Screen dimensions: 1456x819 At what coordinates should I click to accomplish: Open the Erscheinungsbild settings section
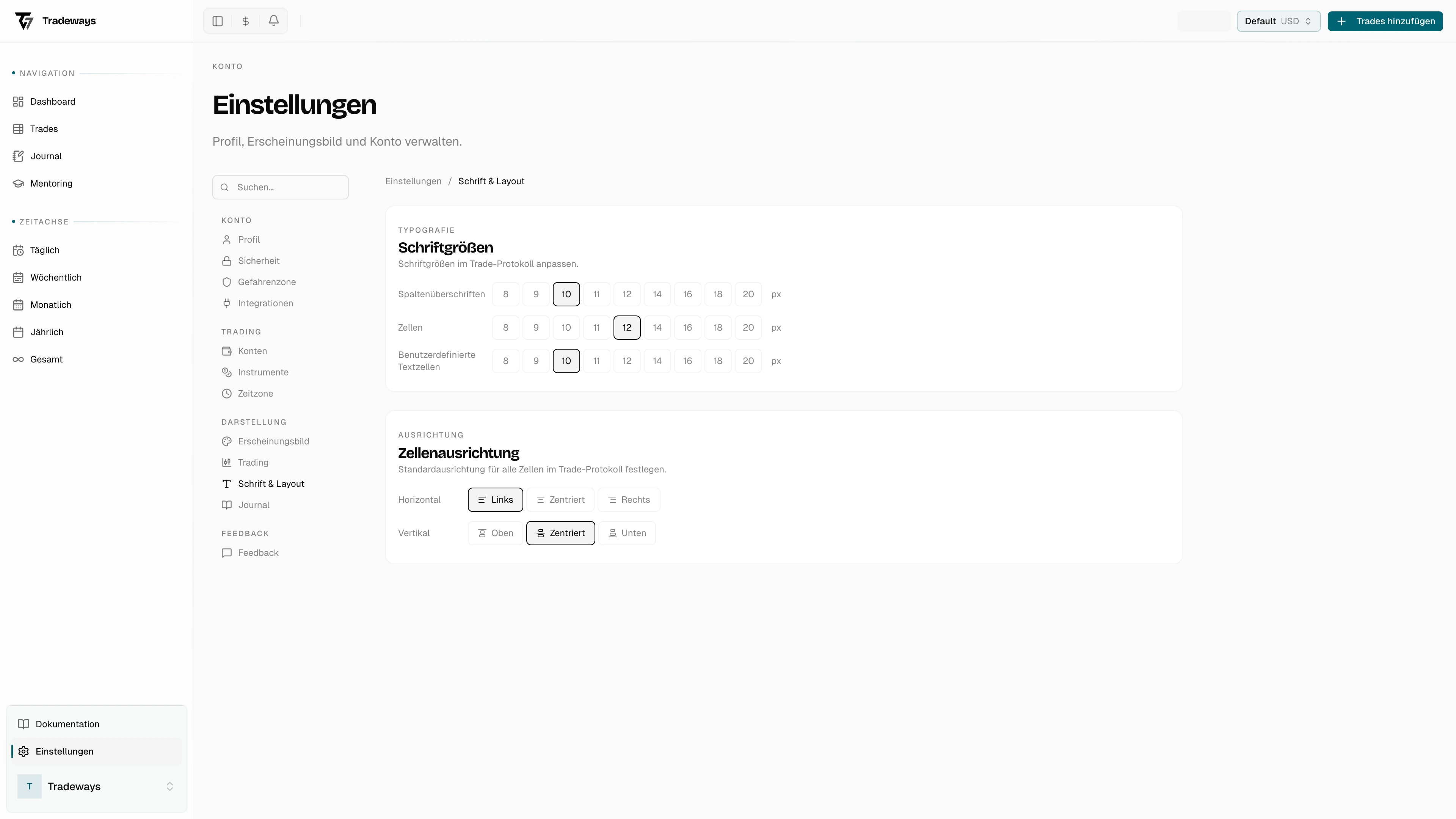tap(273, 441)
